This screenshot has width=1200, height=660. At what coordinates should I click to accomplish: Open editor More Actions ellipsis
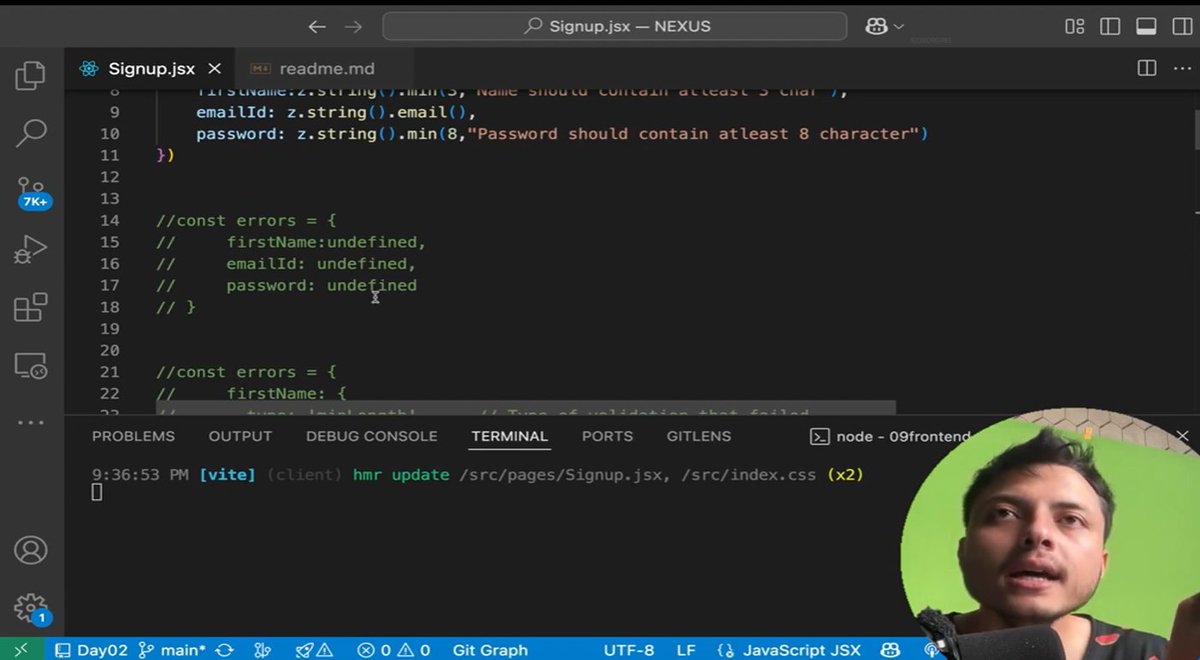1181,68
